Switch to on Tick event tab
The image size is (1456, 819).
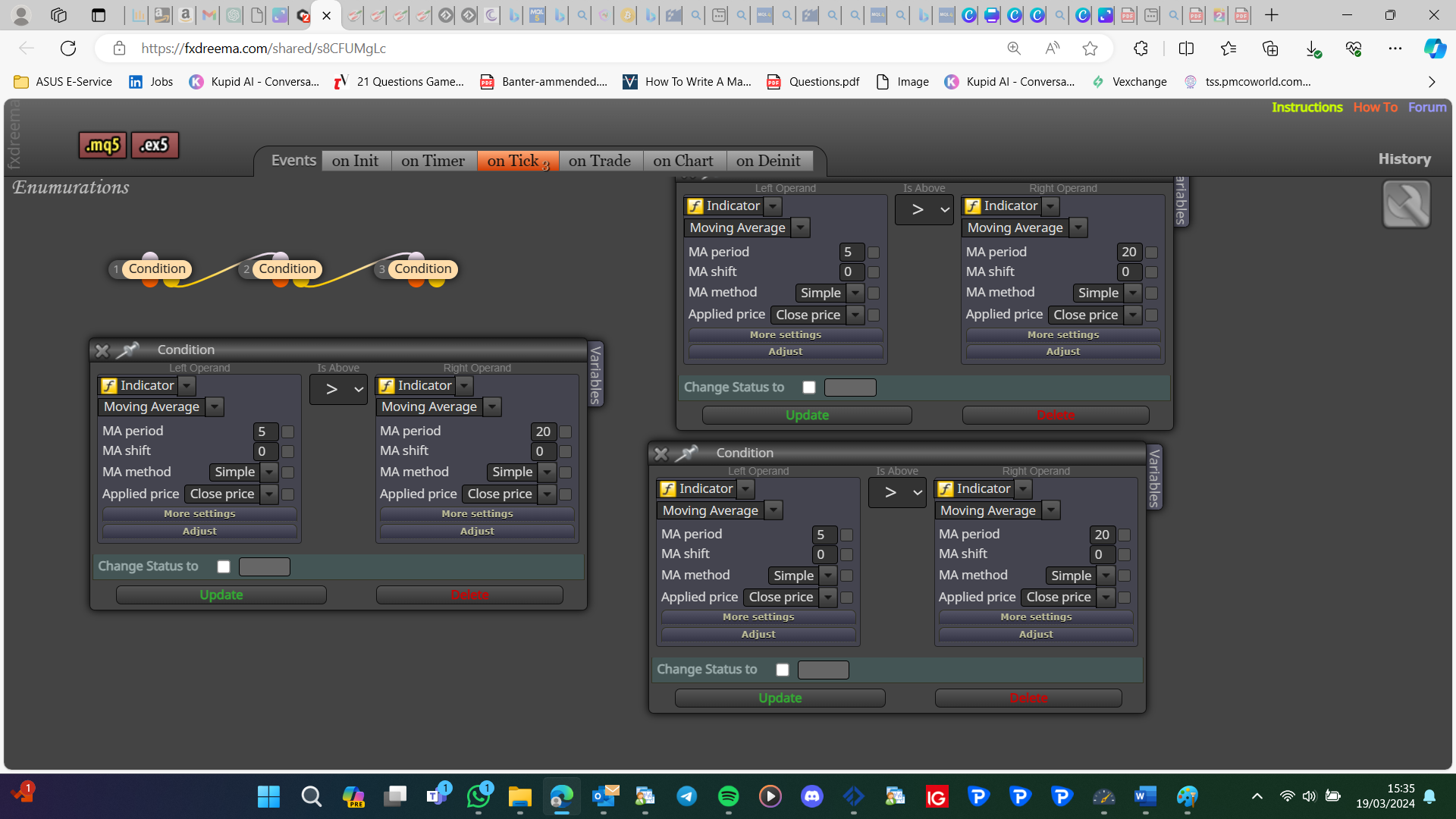click(x=518, y=161)
